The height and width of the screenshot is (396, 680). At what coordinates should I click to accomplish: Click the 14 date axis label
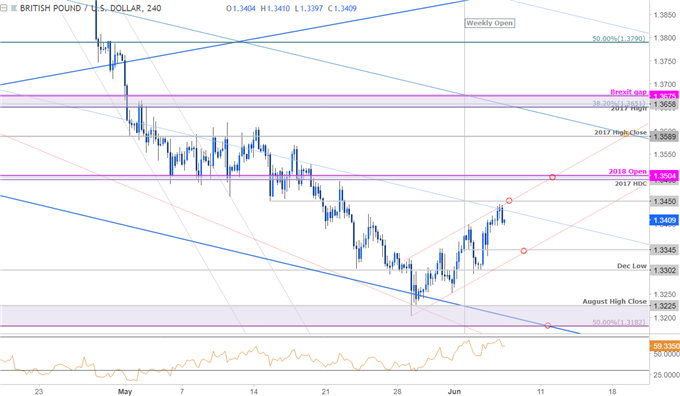(254, 391)
